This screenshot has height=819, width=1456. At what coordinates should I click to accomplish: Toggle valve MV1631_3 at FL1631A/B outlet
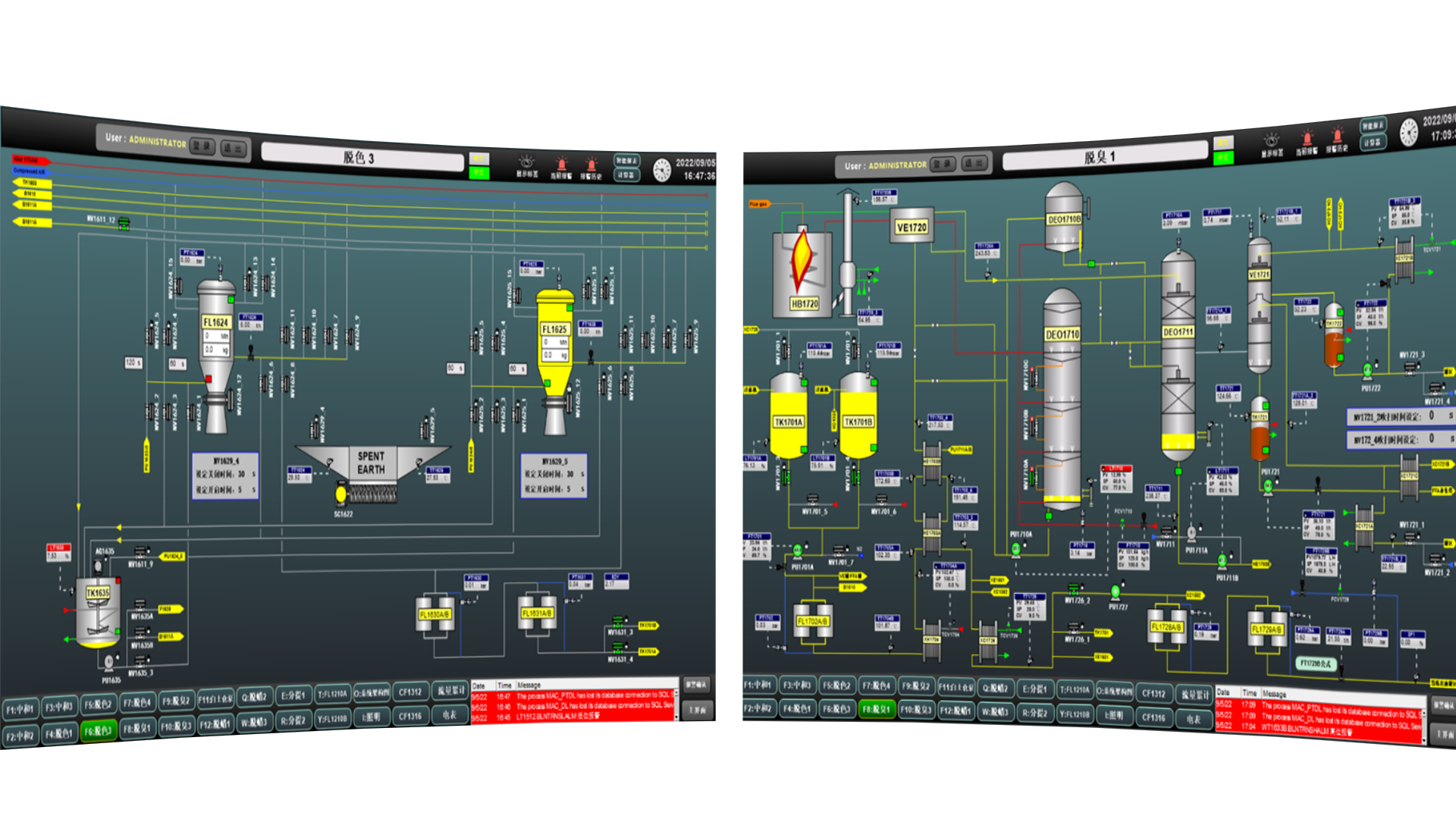pos(618,623)
